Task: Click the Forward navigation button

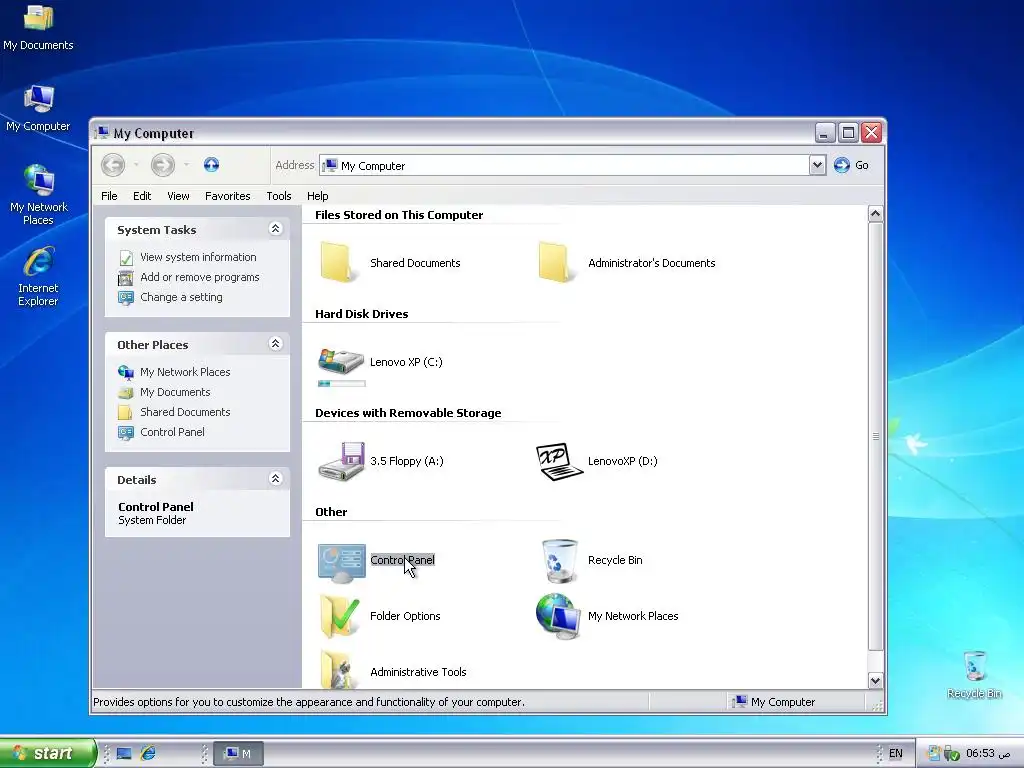Action: click(163, 165)
